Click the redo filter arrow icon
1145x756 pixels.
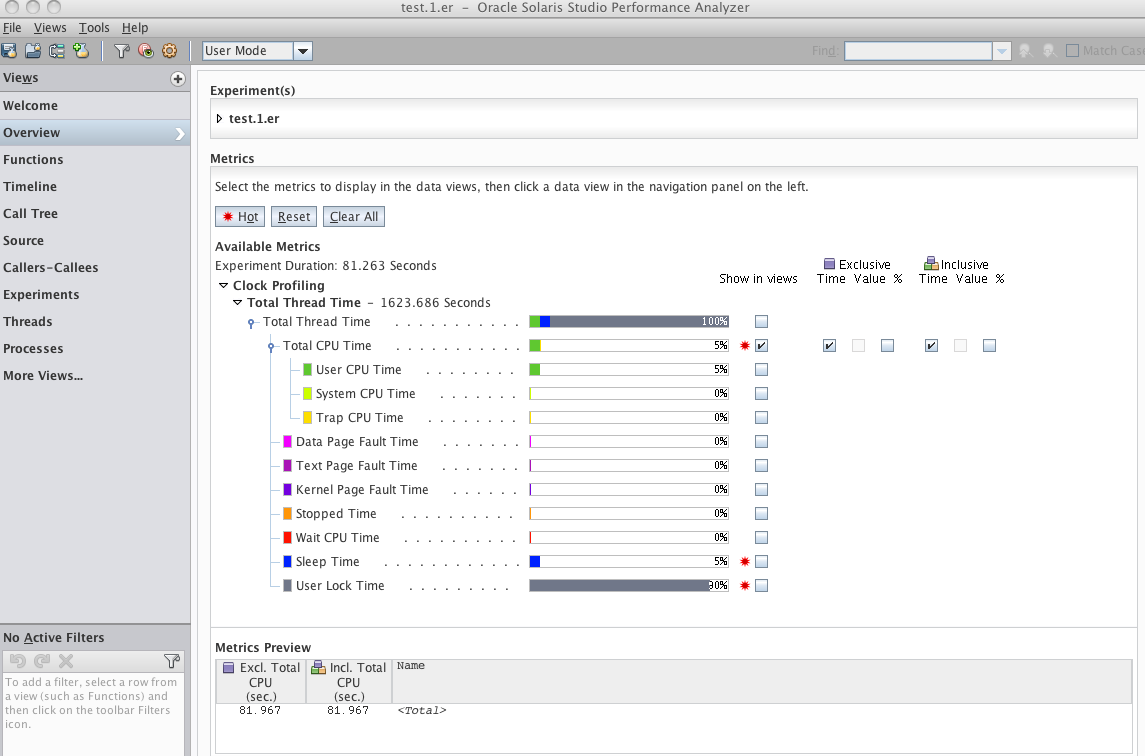(42, 661)
